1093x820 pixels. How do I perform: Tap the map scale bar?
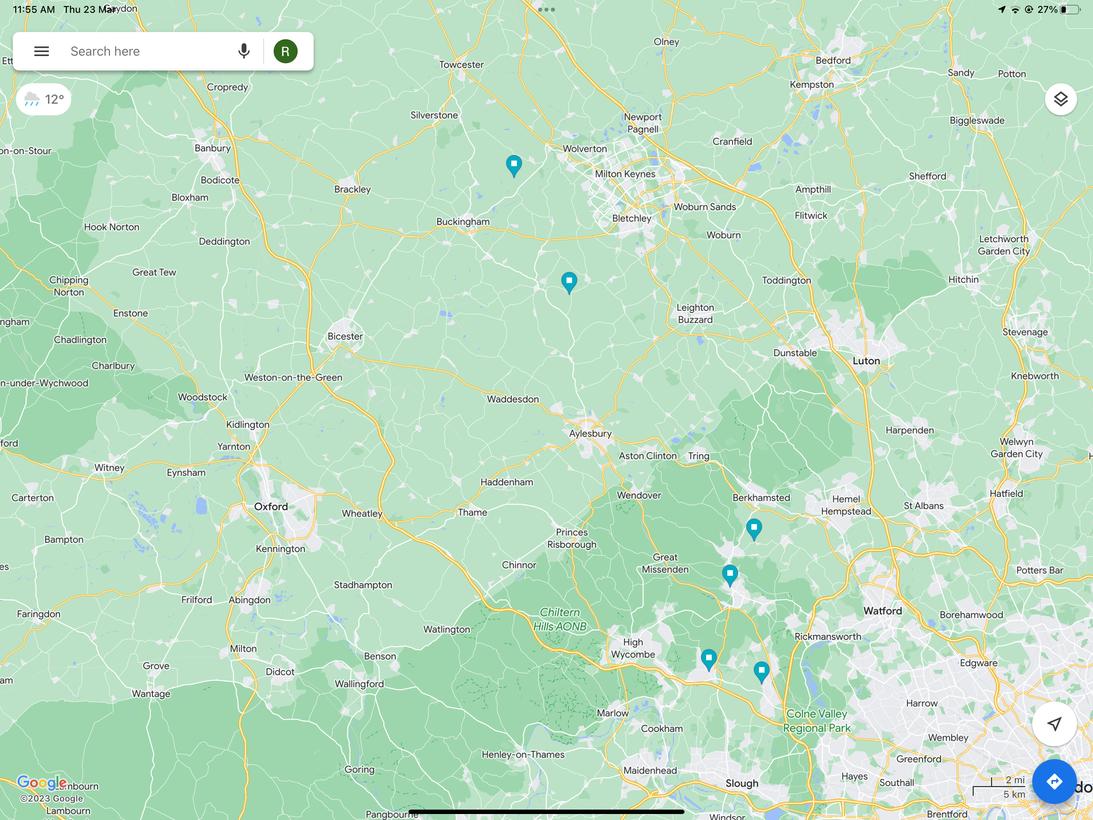click(1000, 787)
